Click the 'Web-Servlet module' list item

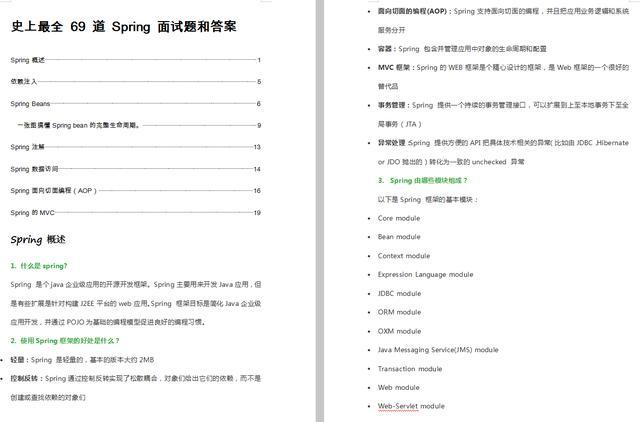(x=411, y=406)
